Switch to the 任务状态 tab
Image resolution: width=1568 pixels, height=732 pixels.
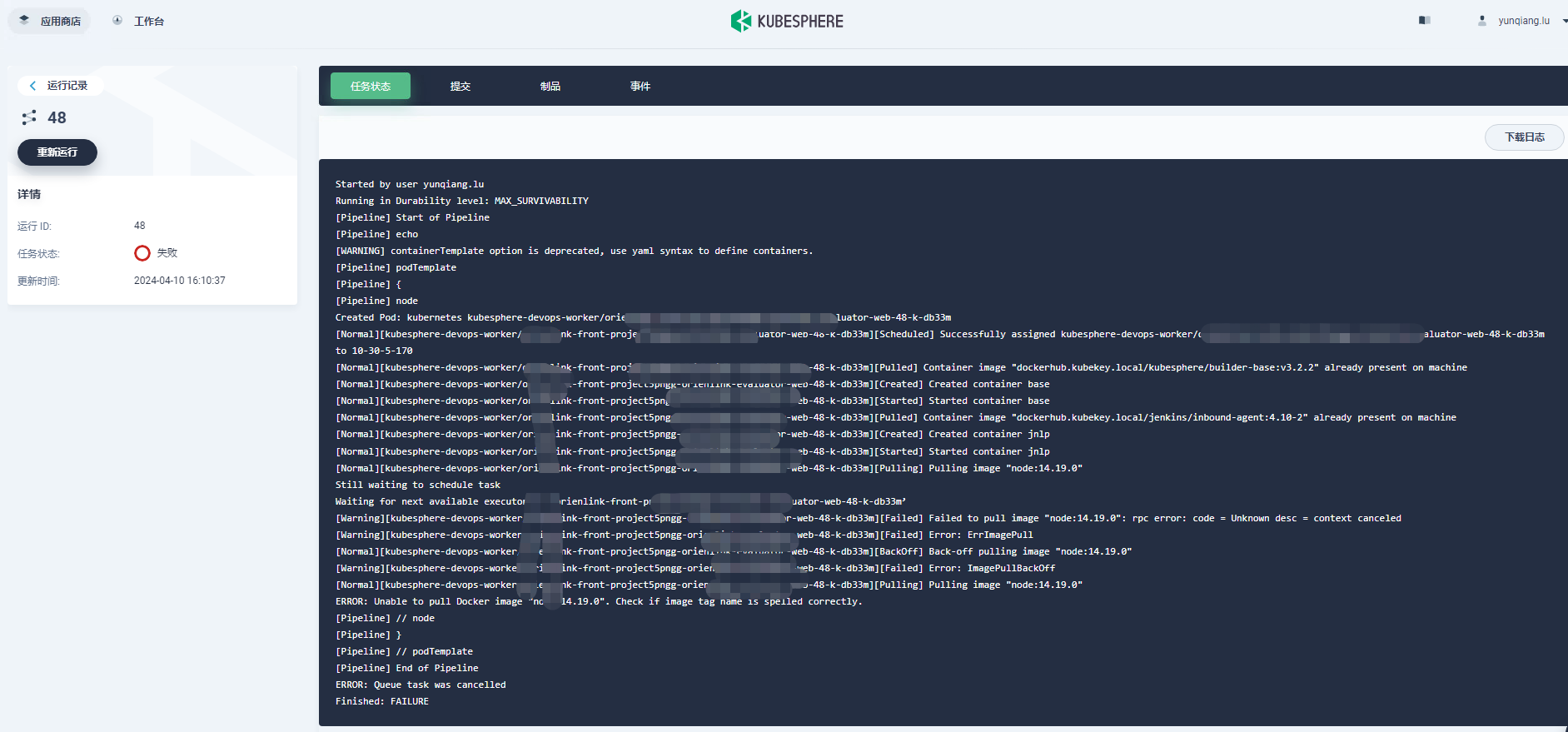click(x=371, y=86)
